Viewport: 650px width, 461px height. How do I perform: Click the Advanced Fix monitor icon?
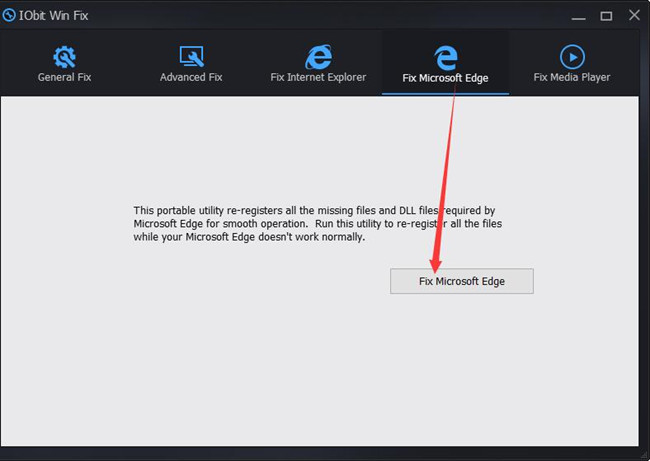tap(192, 56)
